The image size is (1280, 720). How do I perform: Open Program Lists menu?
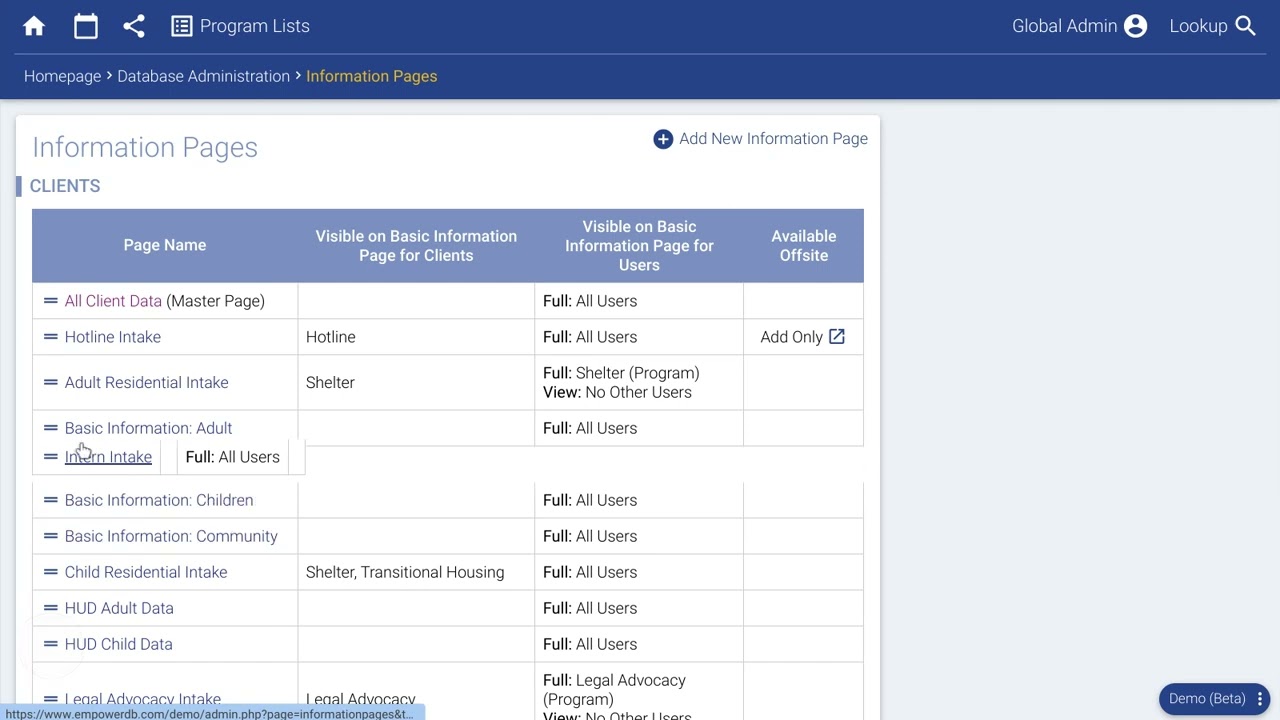click(240, 26)
